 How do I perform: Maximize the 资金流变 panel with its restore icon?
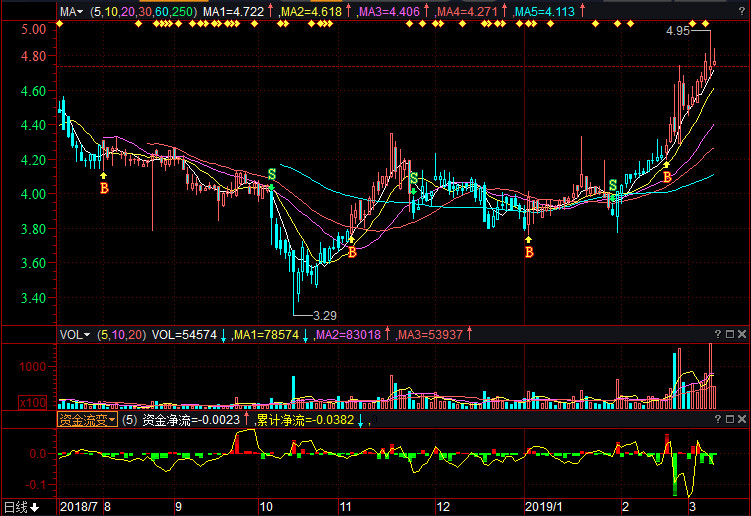pos(729,421)
